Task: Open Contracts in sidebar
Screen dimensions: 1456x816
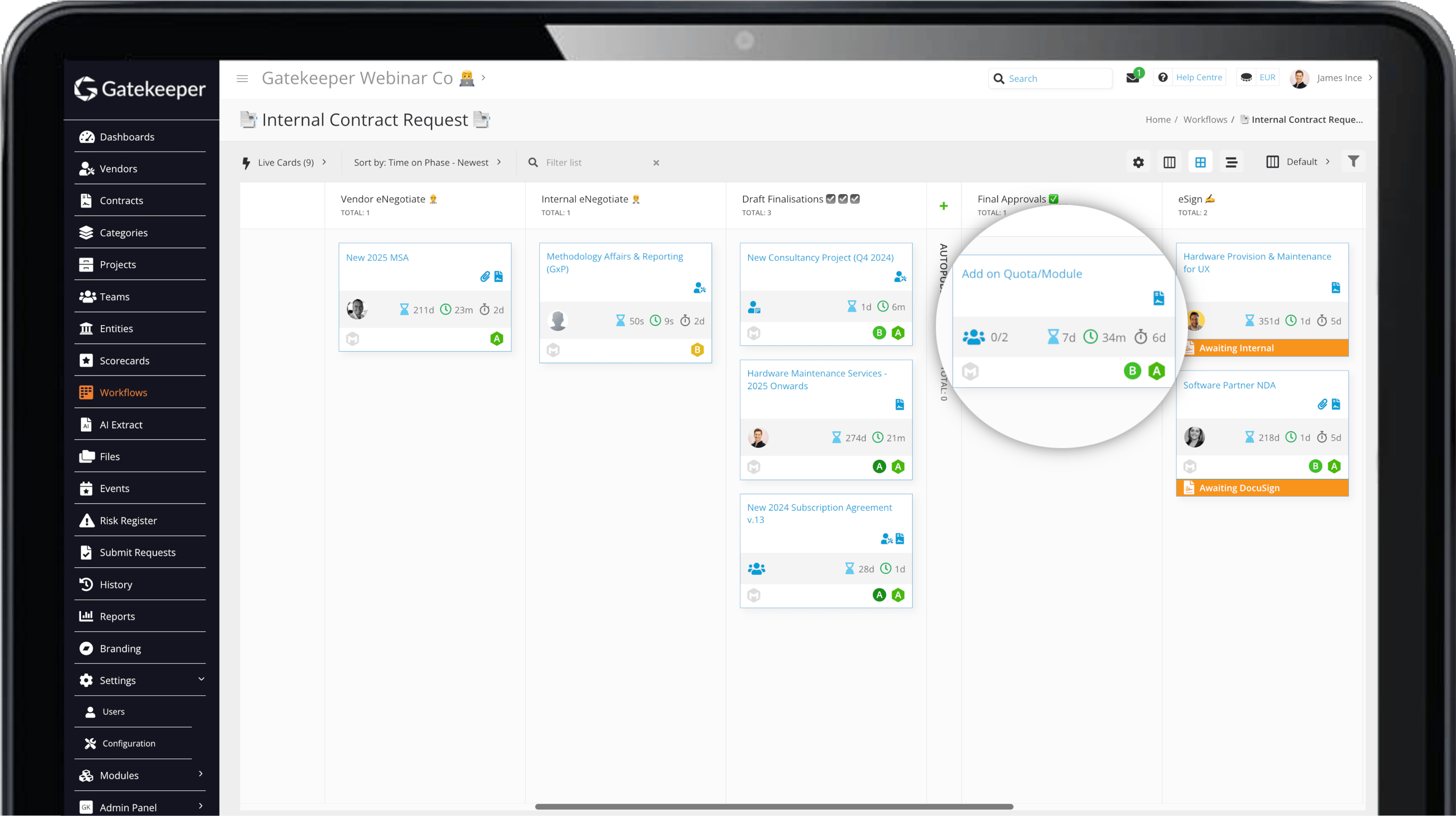Action: click(121, 201)
